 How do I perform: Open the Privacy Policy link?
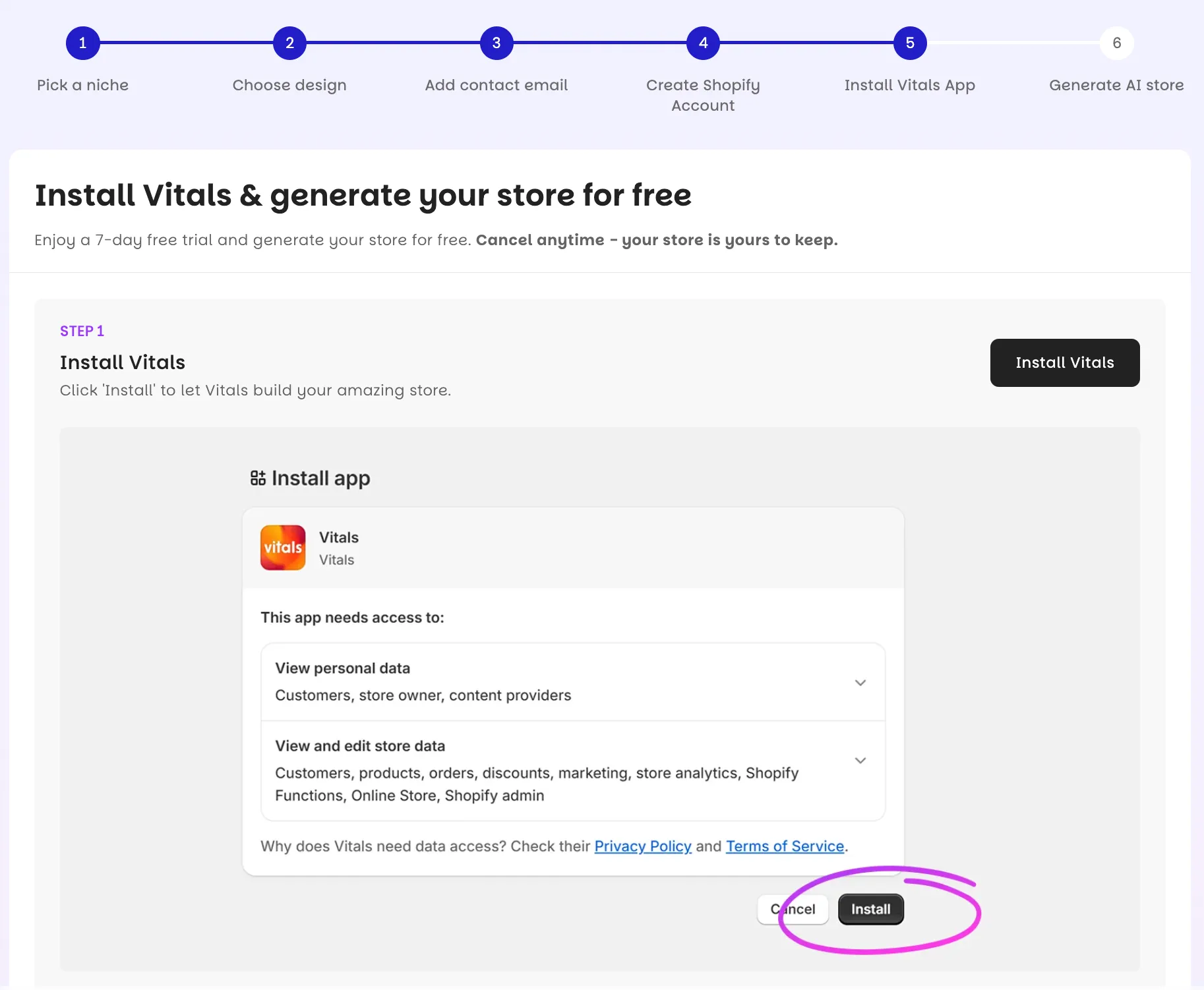click(643, 846)
